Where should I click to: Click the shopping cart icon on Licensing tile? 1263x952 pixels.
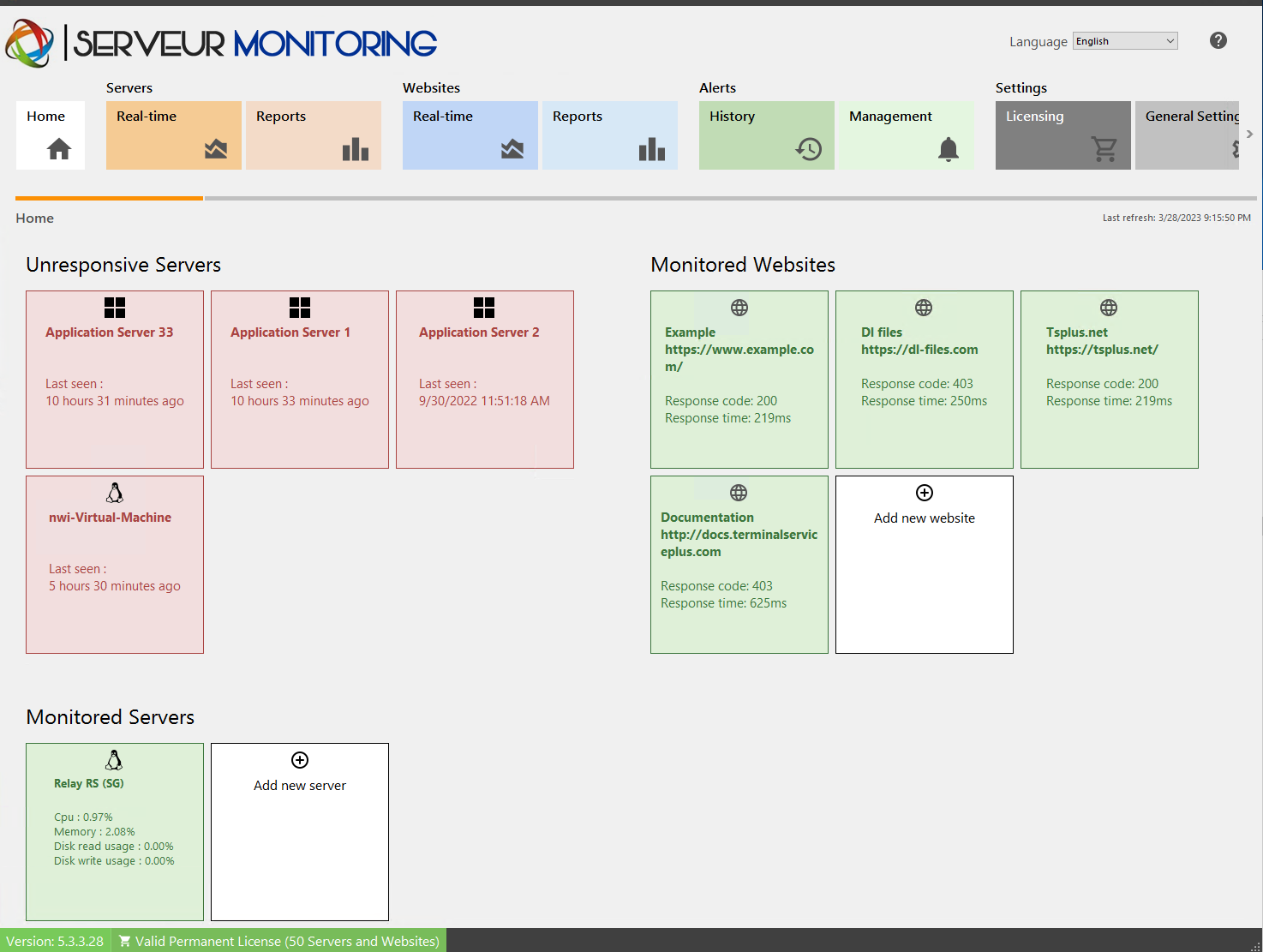[x=1104, y=149]
